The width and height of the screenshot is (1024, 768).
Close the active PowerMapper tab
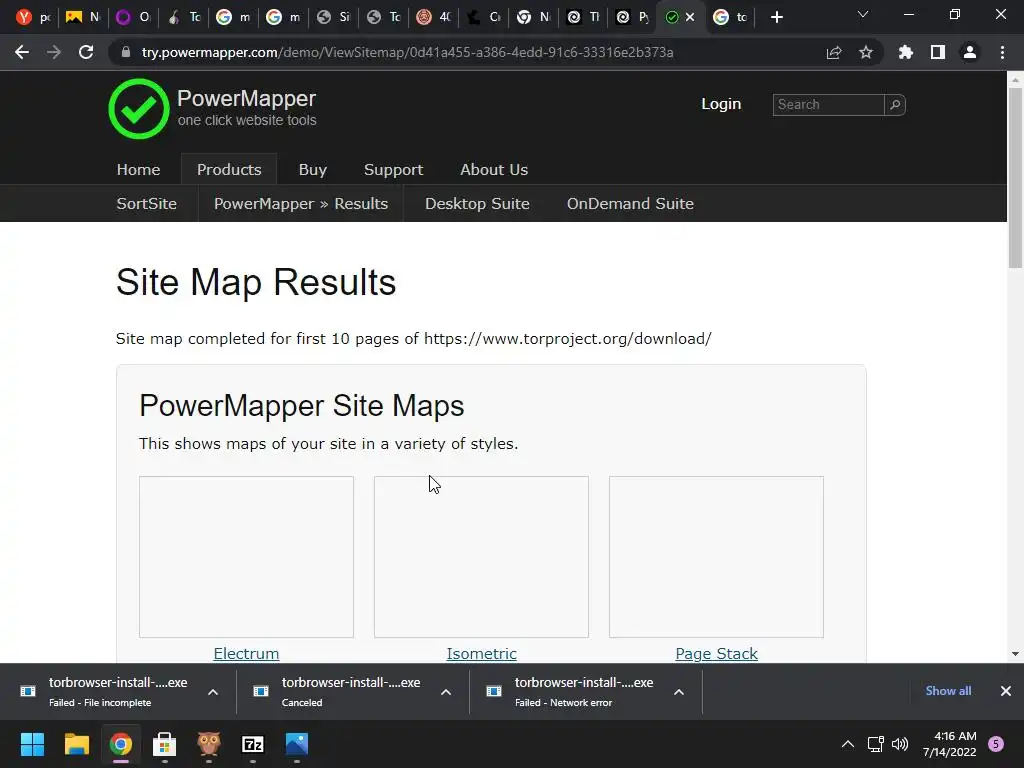pyautogui.click(x=690, y=17)
